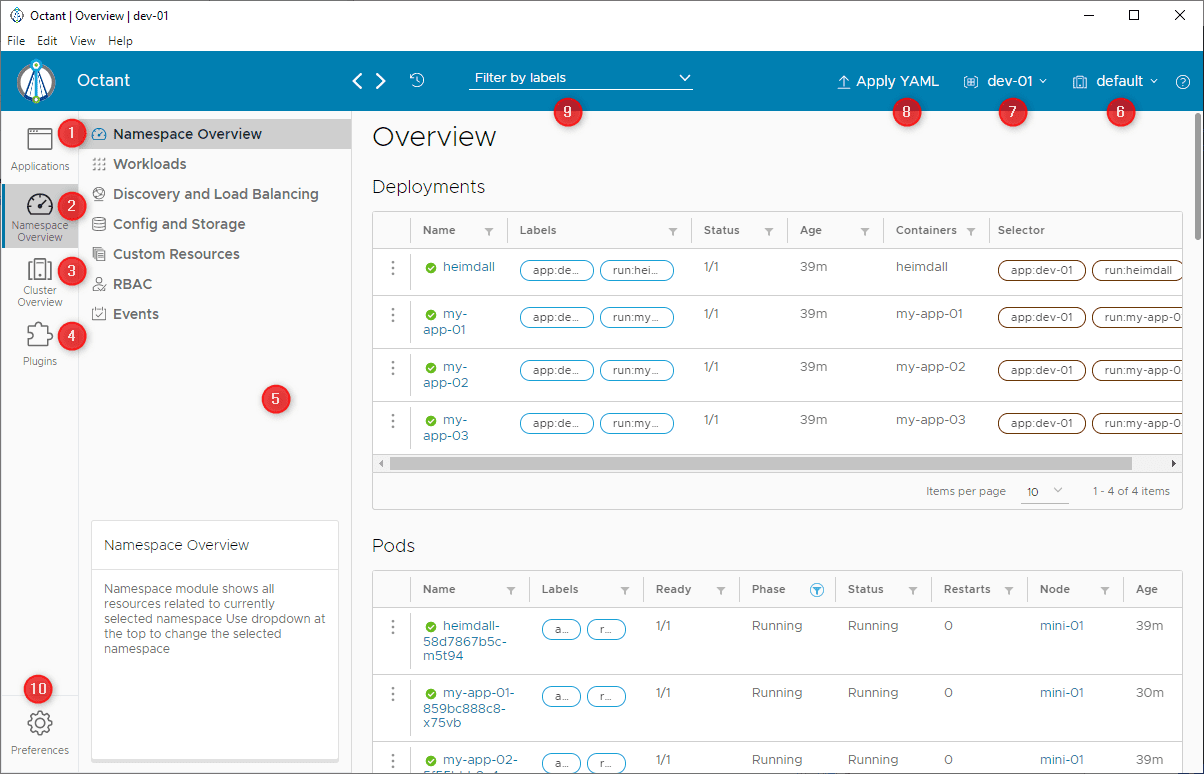Filter Pods by Status column
The image size is (1204, 774).
click(913, 590)
